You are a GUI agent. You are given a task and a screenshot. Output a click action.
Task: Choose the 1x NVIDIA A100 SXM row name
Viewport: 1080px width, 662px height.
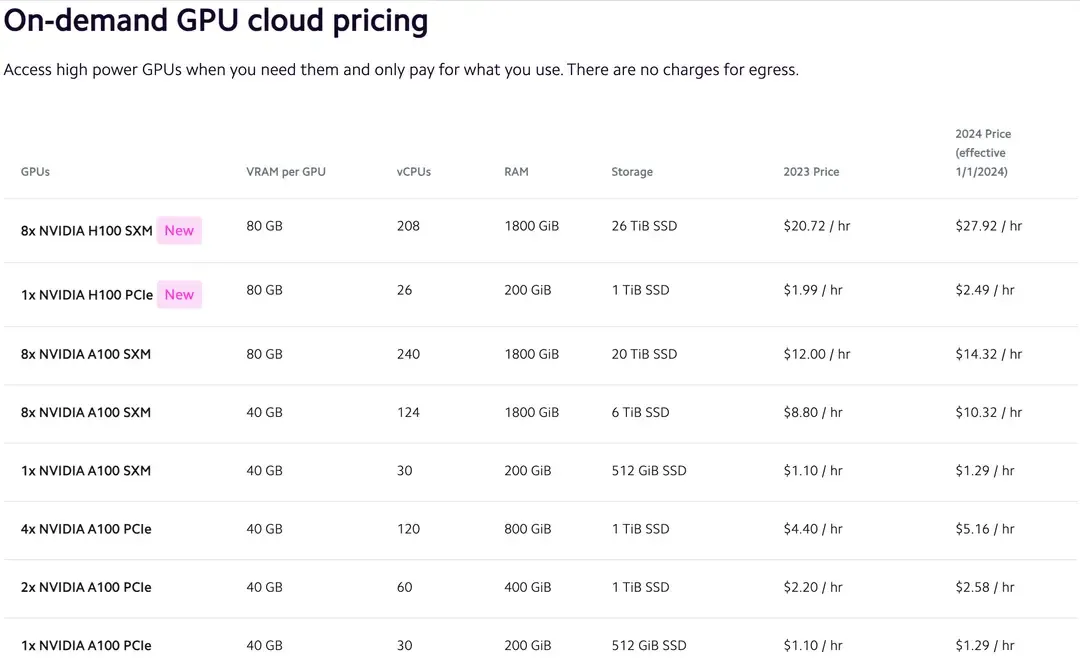point(86,471)
